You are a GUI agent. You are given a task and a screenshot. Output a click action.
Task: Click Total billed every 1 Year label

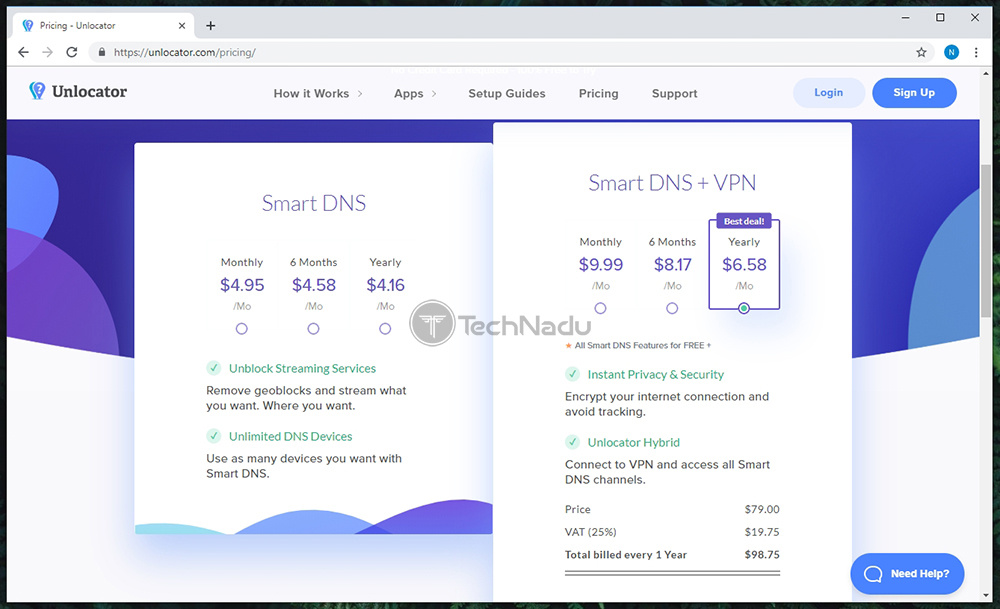626,555
